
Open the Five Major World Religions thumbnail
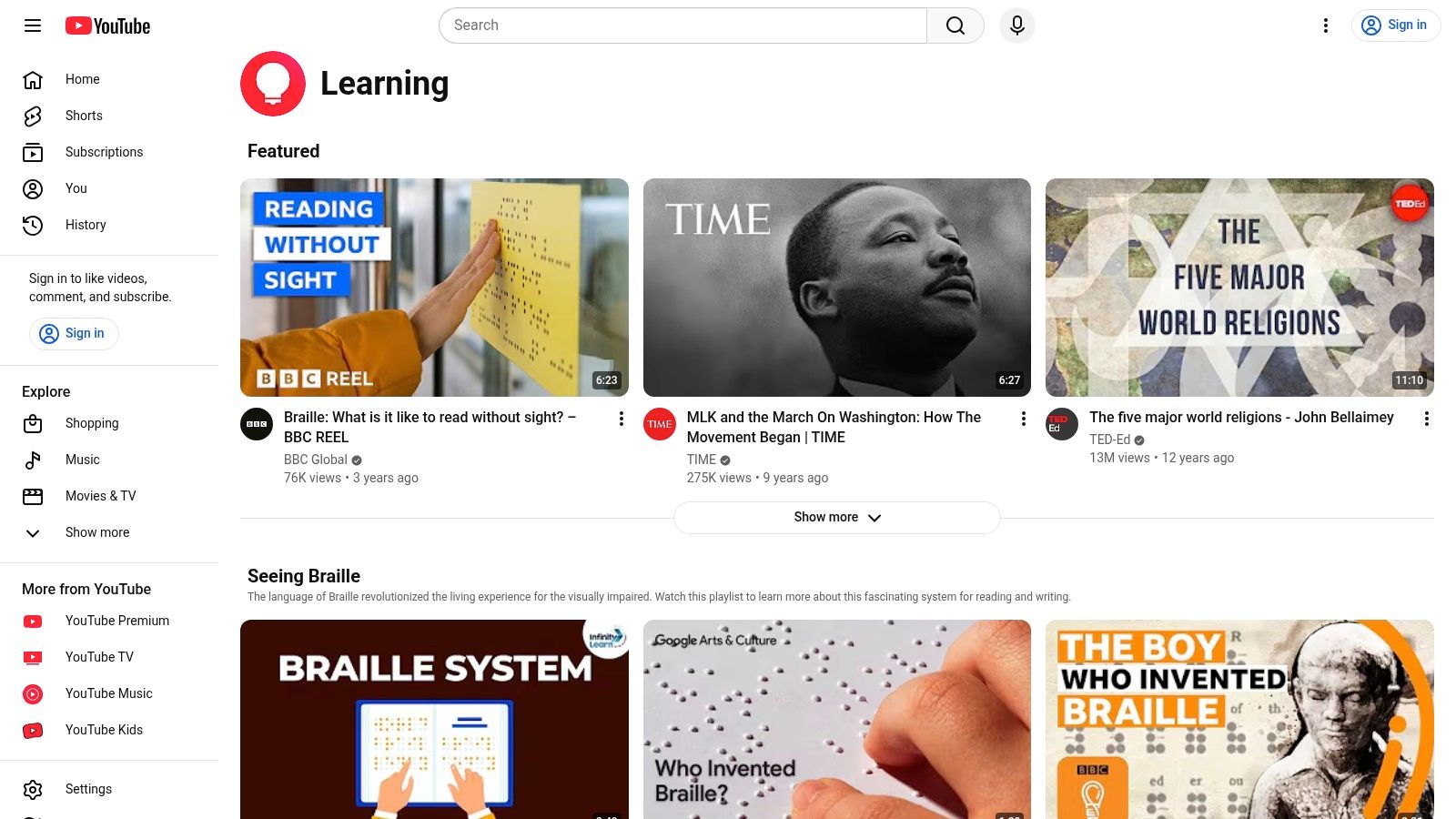pyautogui.click(x=1239, y=288)
